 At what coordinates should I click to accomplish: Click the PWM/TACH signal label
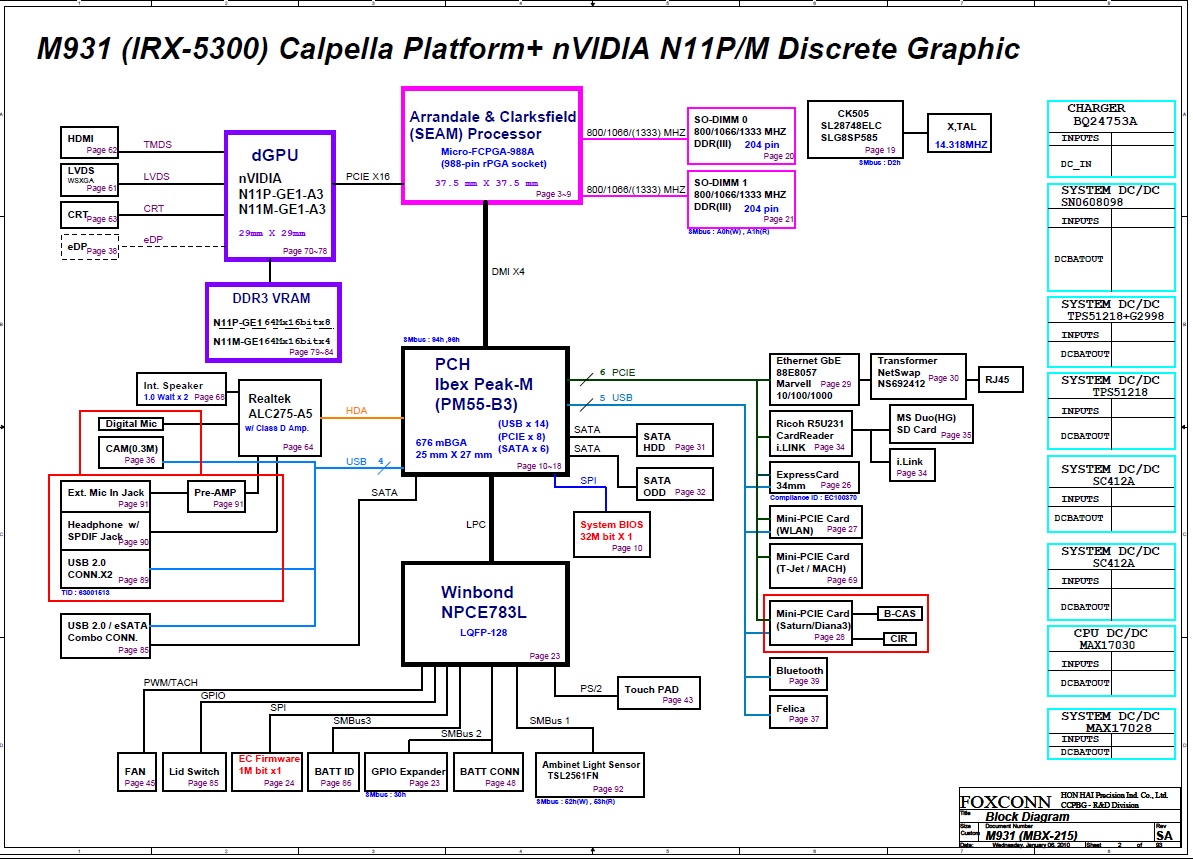[x=170, y=682]
